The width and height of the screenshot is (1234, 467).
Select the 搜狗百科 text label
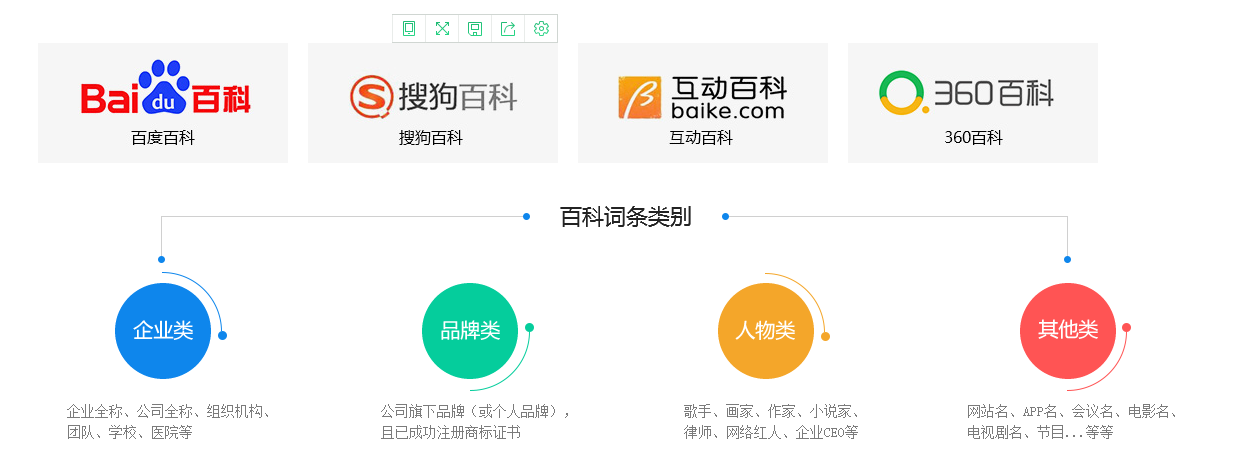point(431,138)
